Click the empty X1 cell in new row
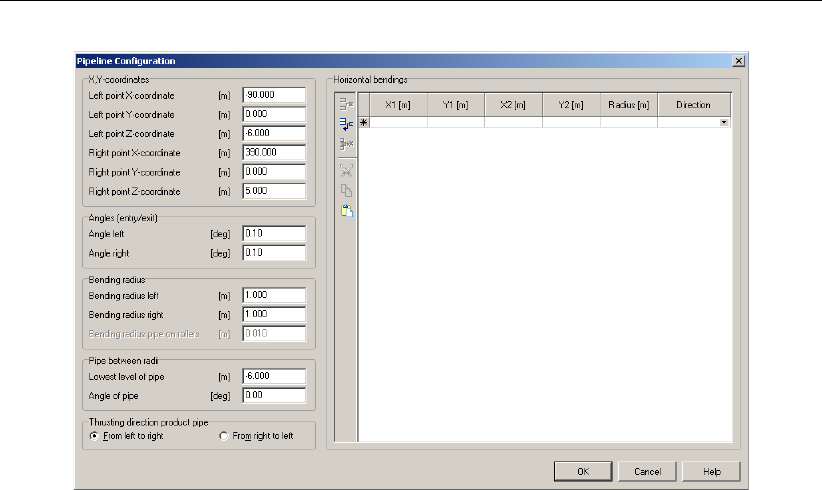 pos(398,123)
